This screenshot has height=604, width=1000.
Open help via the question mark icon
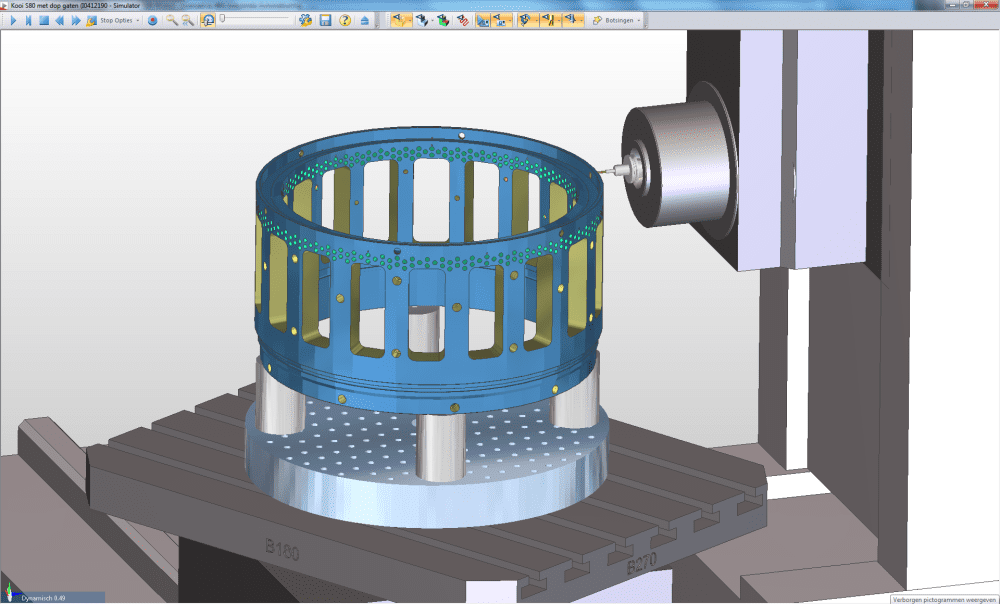[345, 20]
